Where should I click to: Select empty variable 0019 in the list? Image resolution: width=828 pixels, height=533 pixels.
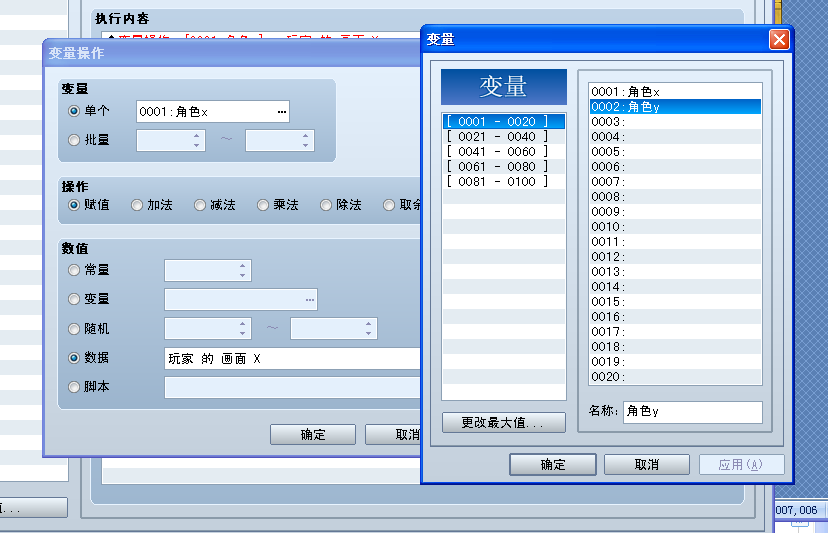pyautogui.click(x=675, y=362)
